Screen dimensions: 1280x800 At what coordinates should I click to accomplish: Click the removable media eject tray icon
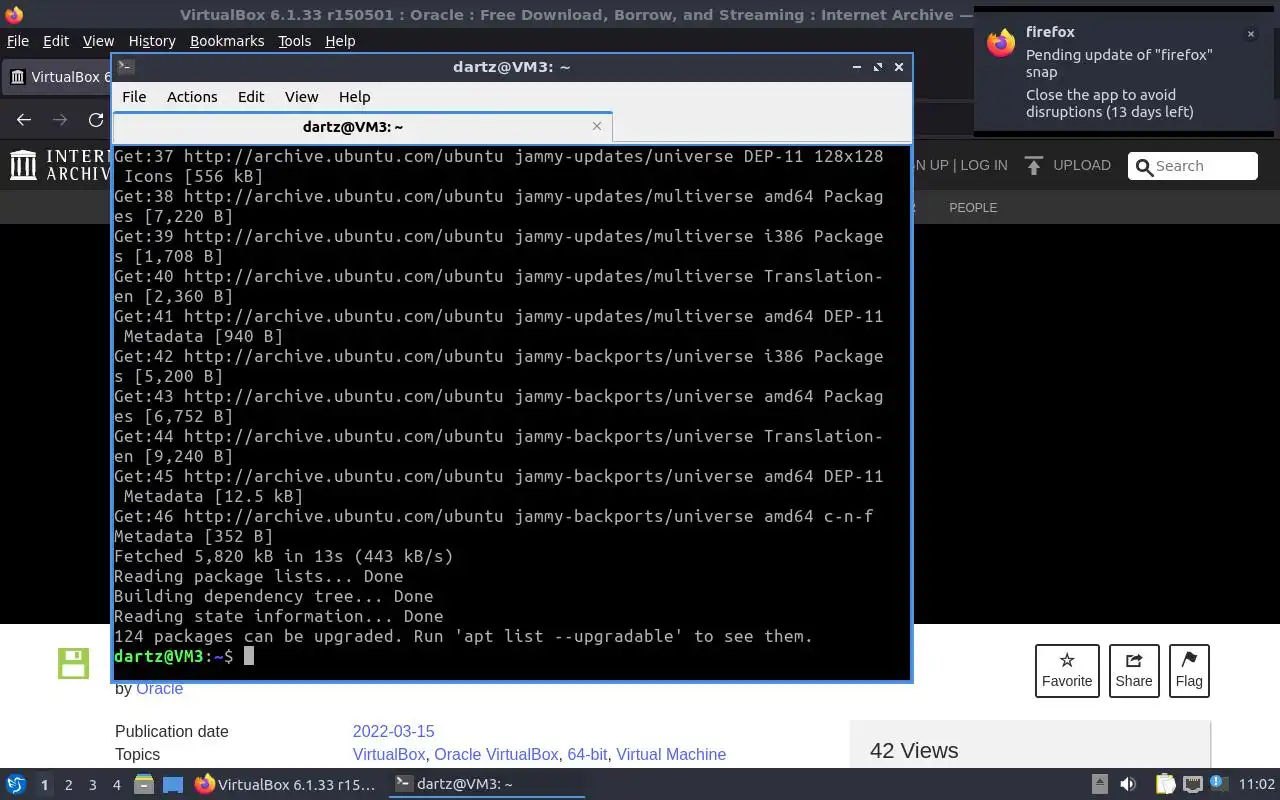(x=1099, y=785)
